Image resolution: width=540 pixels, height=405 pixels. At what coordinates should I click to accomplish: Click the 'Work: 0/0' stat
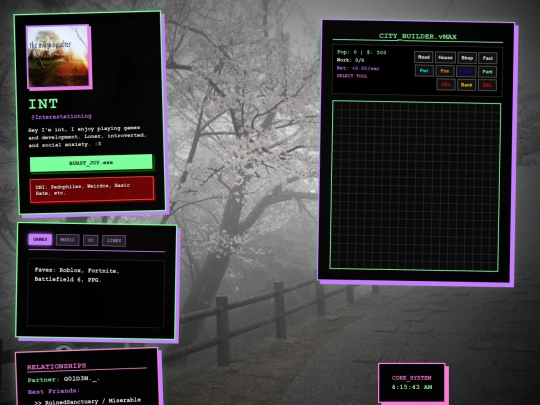tap(350, 60)
